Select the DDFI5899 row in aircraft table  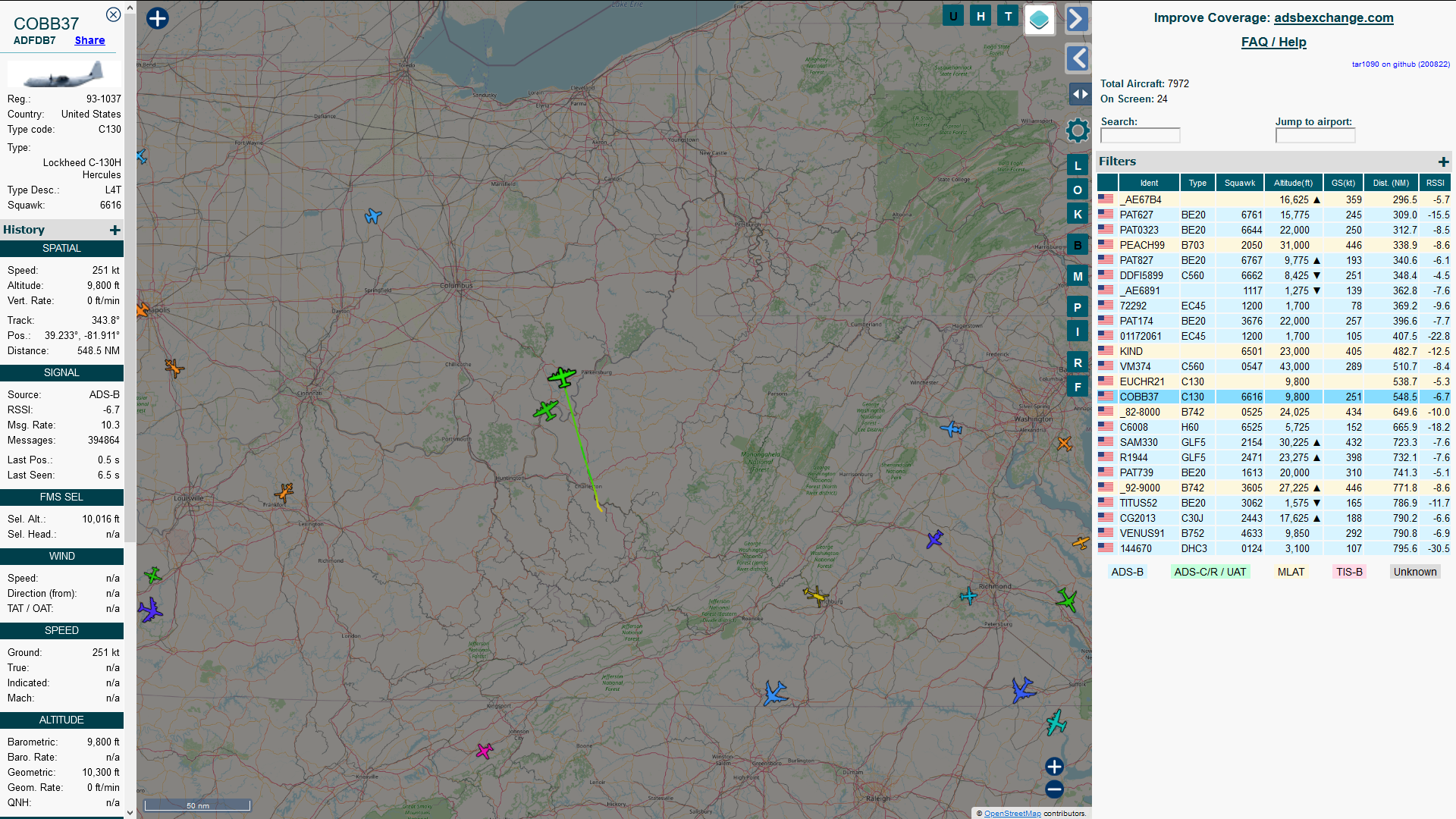(x=1274, y=275)
